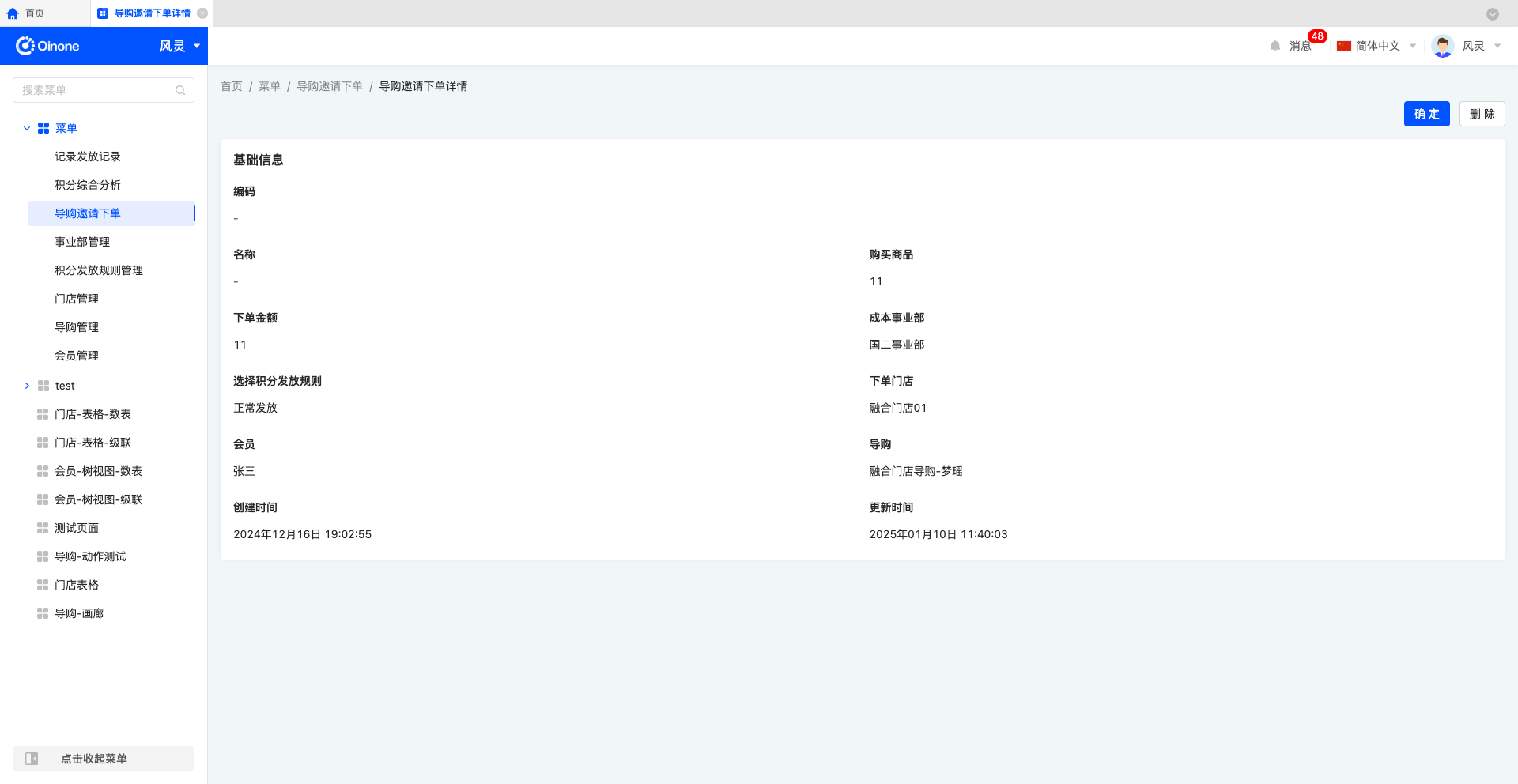This screenshot has height=784, width=1518.
Task: Click the 导购邀请下单 breadcrumb link
Action: pos(330,86)
